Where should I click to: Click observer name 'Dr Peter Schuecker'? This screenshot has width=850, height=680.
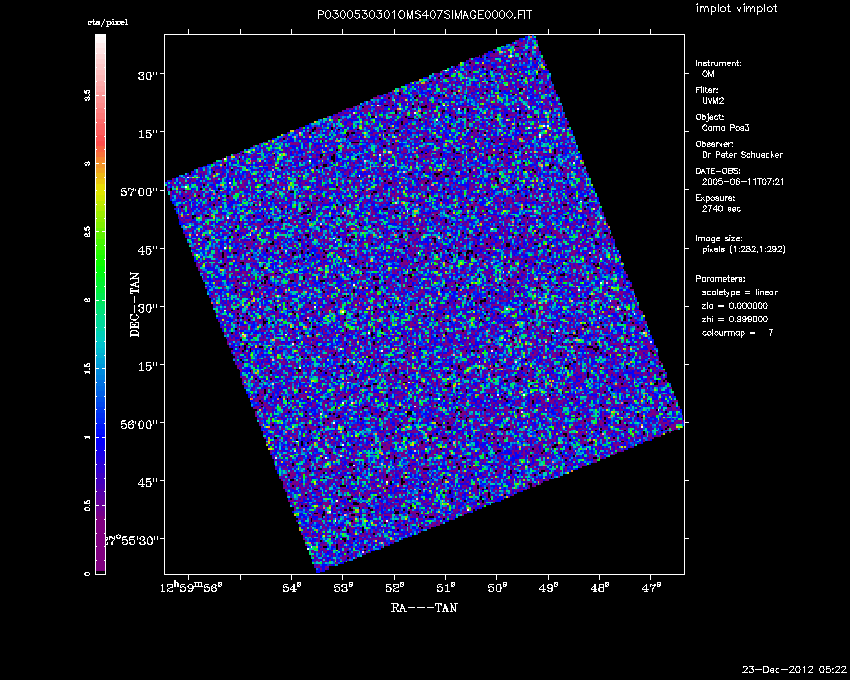click(742, 155)
